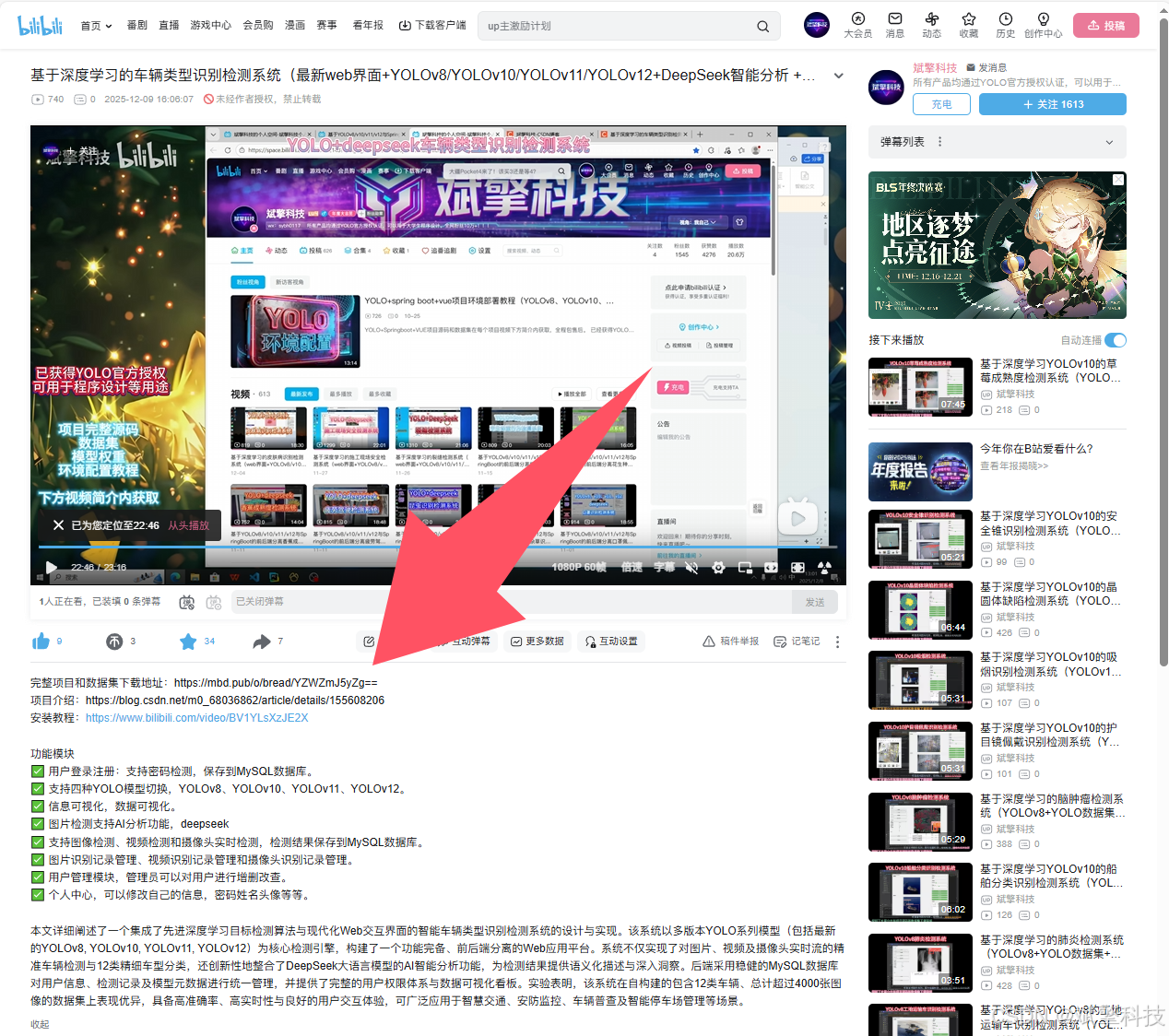This screenshot has width=1169, height=1036.
Task: Like the video with thumbs-up icon
Action: tap(41, 642)
